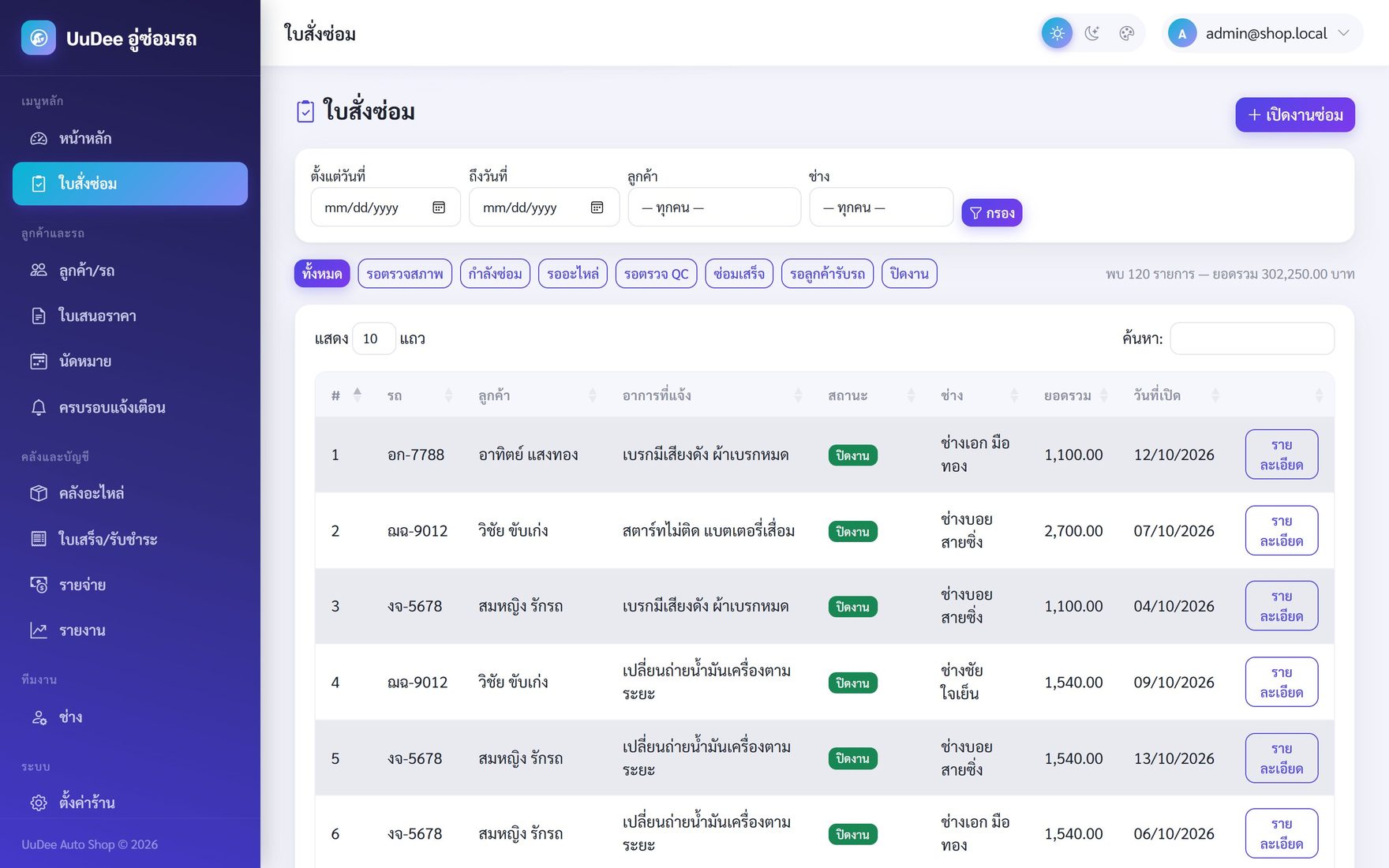This screenshot has width=1389, height=868.
Task: Filter by ซ่อมเสร็จ status
Action: click(x=739, y=274)
